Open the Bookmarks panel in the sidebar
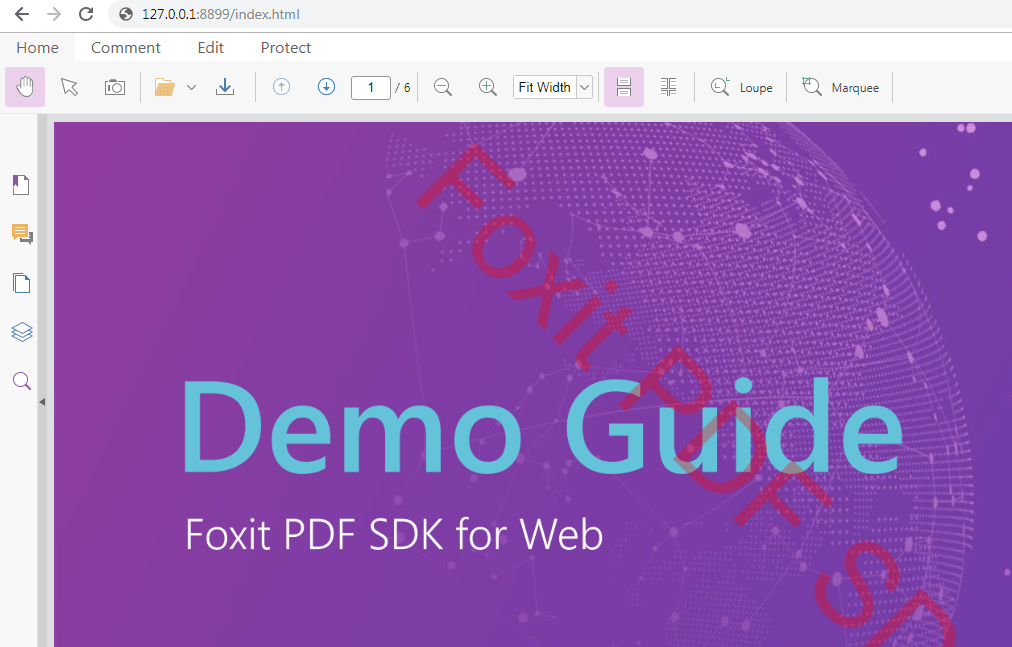The height and width of the screenshot is (647, 1012). (21, 184)
